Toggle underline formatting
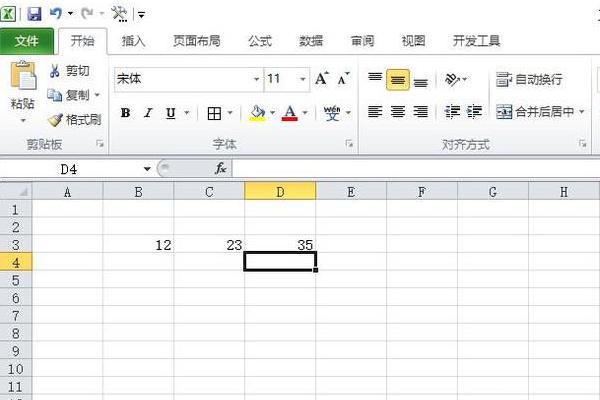 [171, 113]
